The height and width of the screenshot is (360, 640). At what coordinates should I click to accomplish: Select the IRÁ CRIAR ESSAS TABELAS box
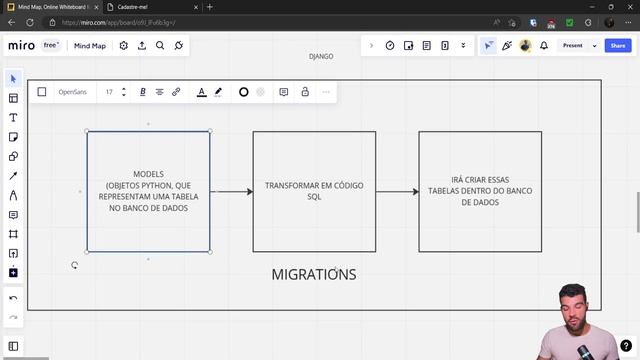point(480,191)
